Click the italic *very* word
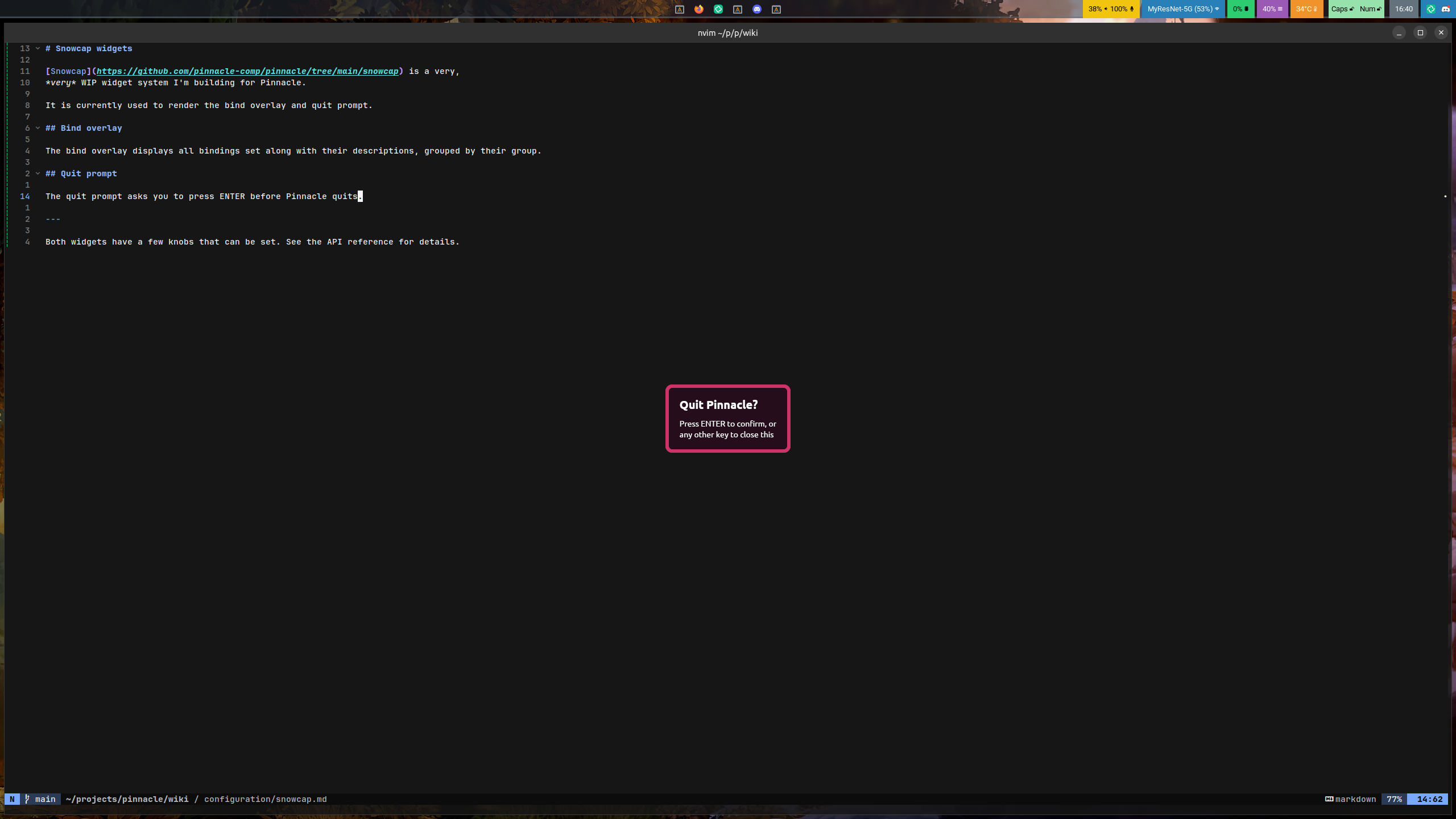Screen dimensions: 1456x819 coord(61,82)
